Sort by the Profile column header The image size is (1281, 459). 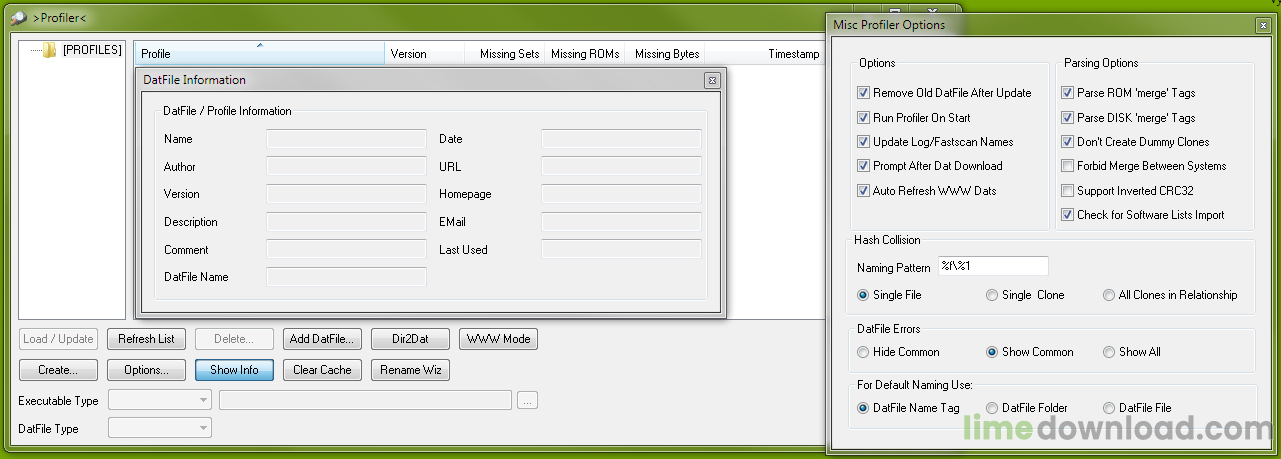click(x=260, y=54)
